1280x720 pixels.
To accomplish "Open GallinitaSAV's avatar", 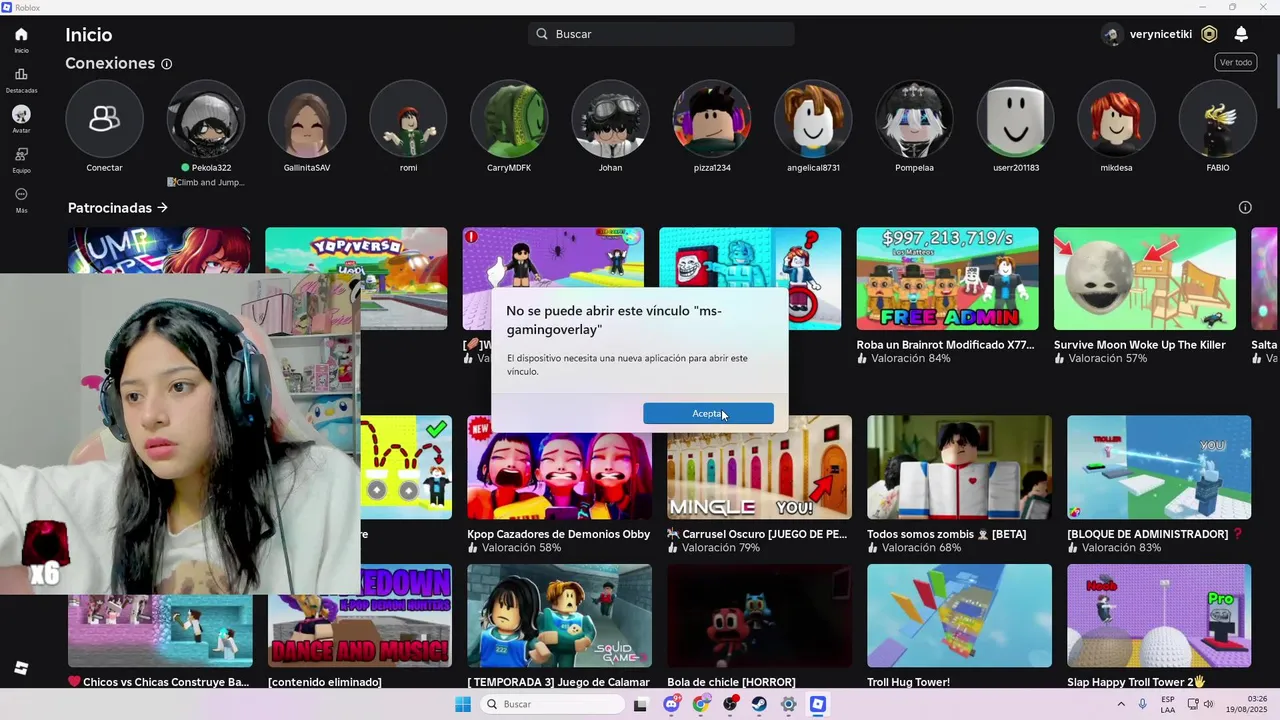I will (306, 119).
